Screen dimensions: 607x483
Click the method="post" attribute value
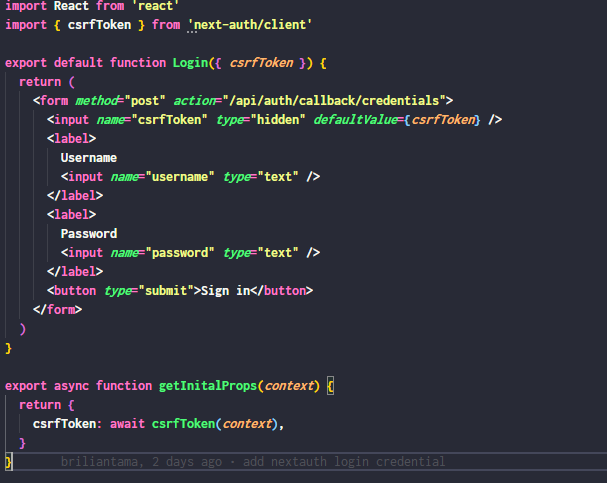coord(145,101)
